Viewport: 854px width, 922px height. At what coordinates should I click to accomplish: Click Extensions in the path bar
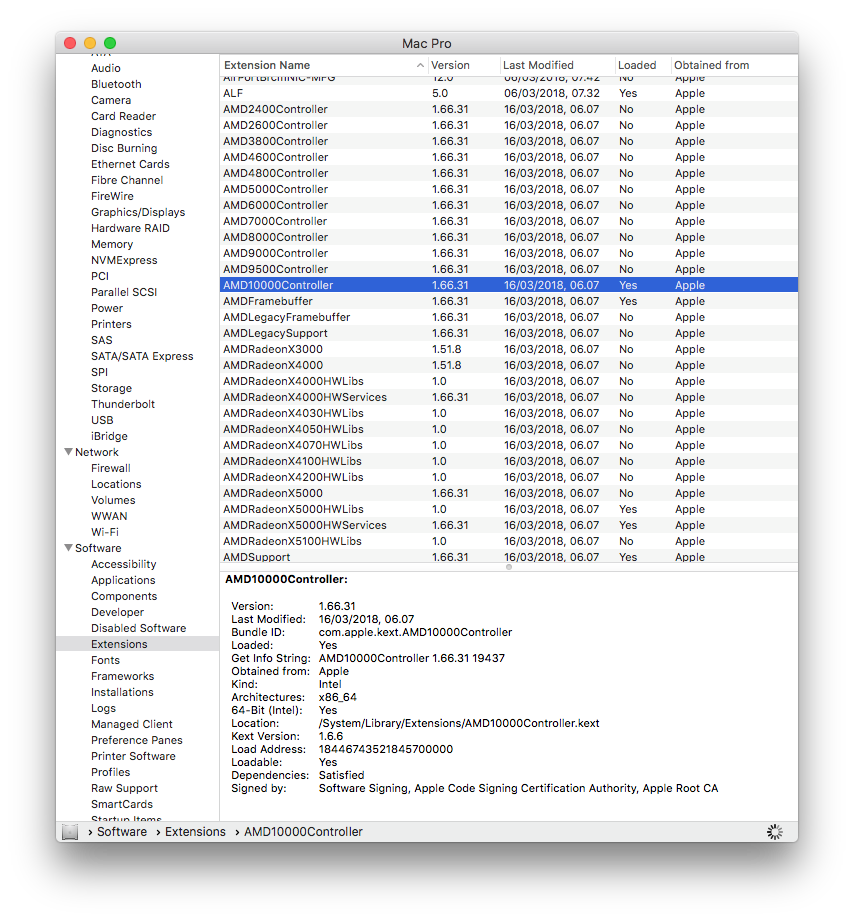(x=195, y=832)
